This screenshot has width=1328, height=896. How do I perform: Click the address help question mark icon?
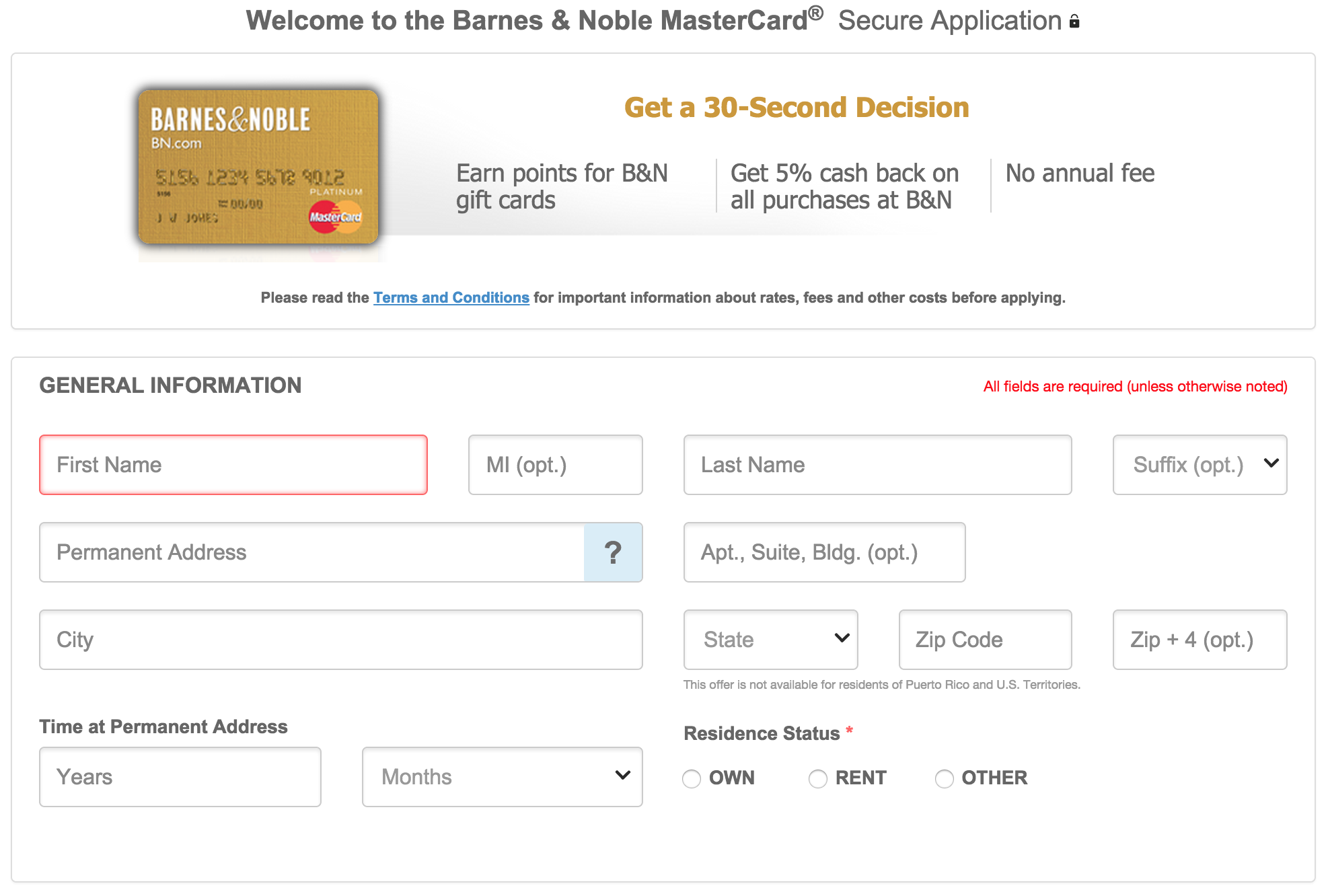(x=613, y=552)
